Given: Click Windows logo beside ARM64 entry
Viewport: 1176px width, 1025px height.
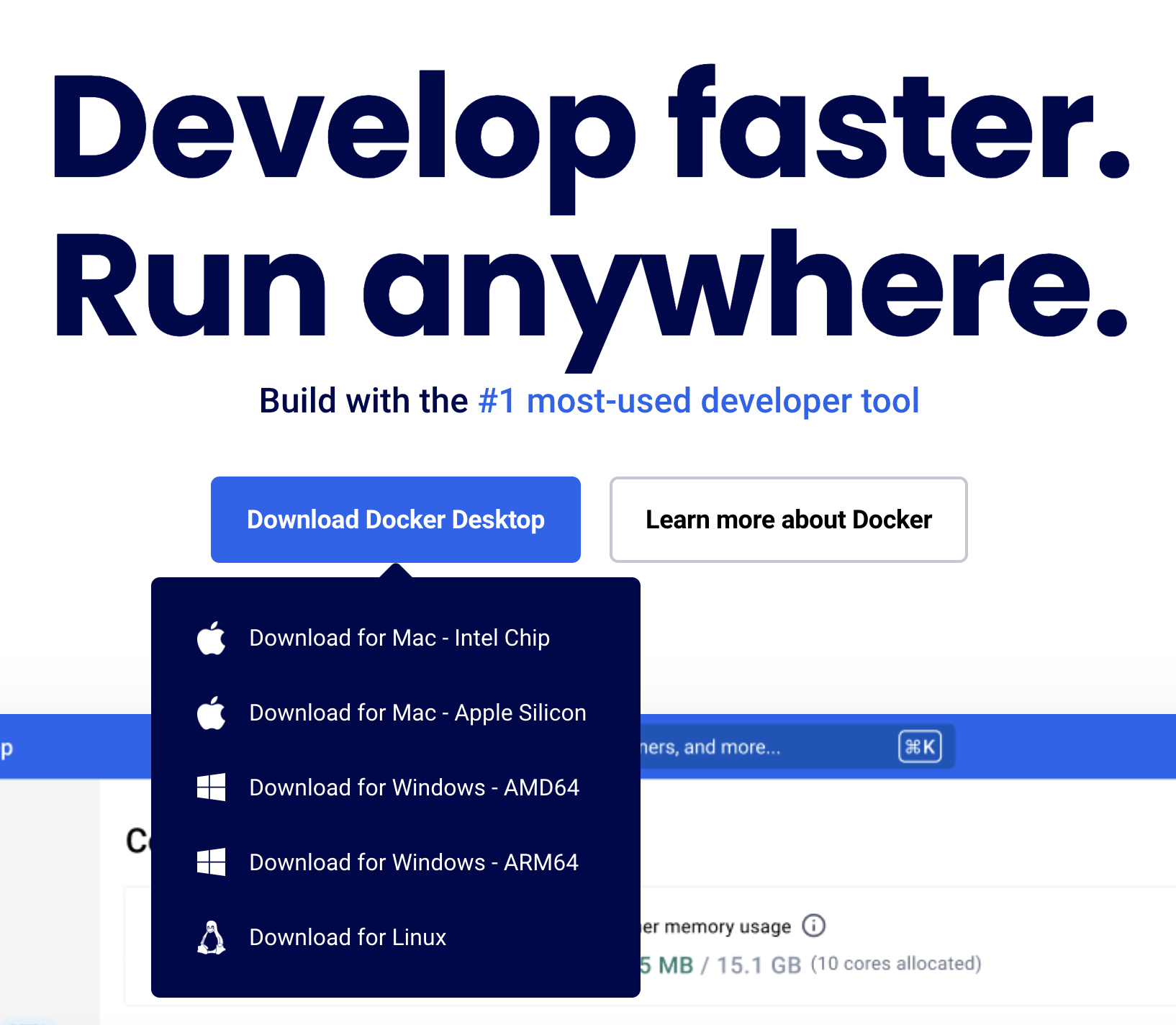Looking at the screenshot, I should (x=211, y=862).
